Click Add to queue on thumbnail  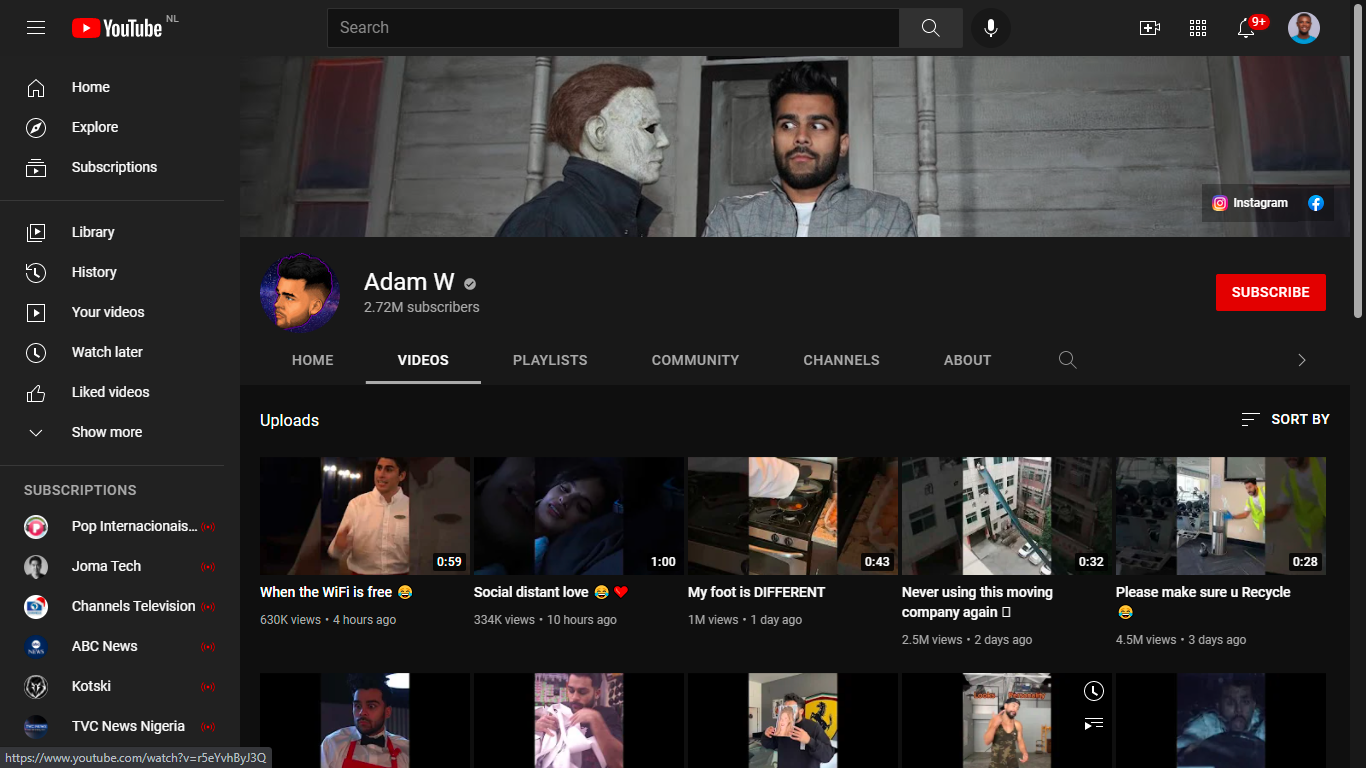pos(1094,723)
